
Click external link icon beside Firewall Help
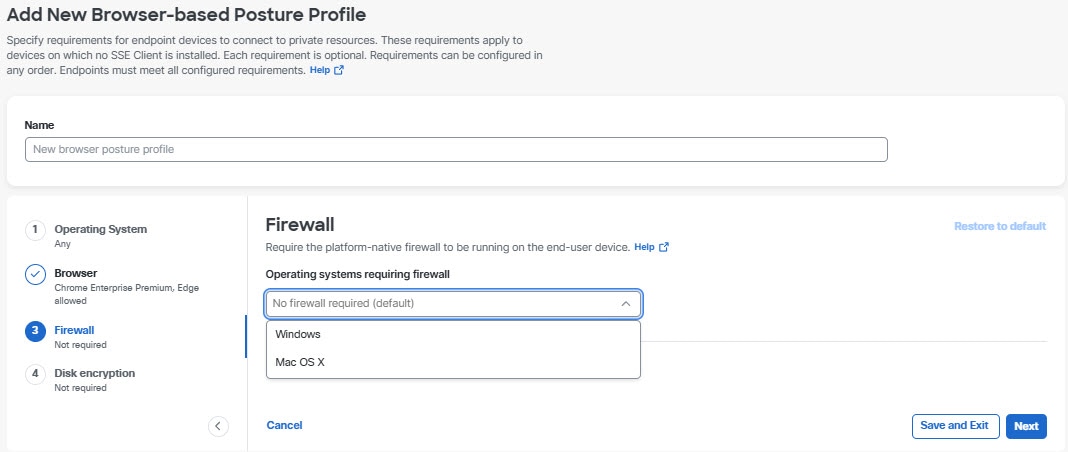pos(664,247)
